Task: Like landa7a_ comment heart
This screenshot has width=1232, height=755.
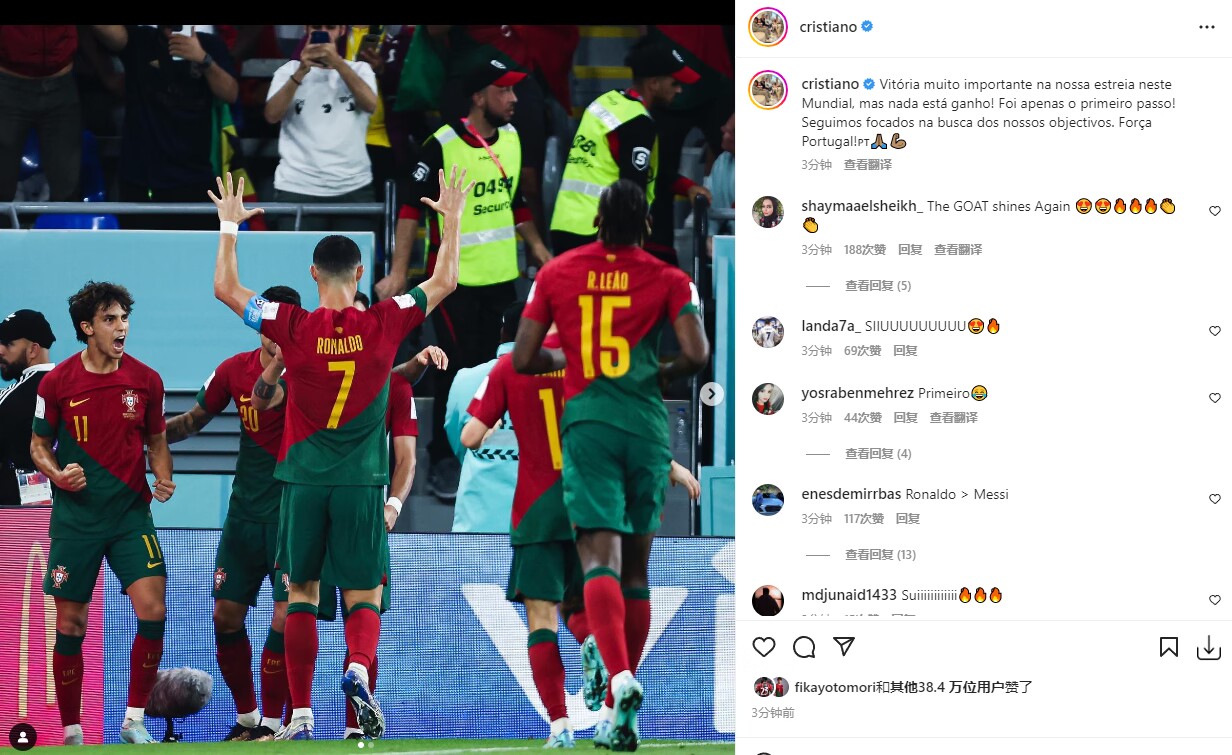Action: pos(1215,331)
